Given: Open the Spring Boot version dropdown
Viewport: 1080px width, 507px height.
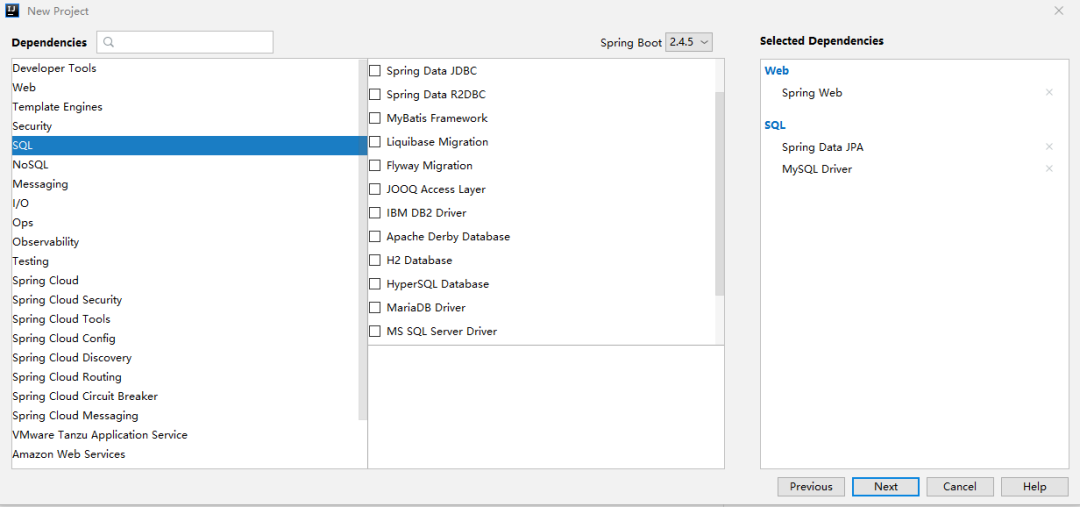Looking at the screenshot, I should point(689,42).
